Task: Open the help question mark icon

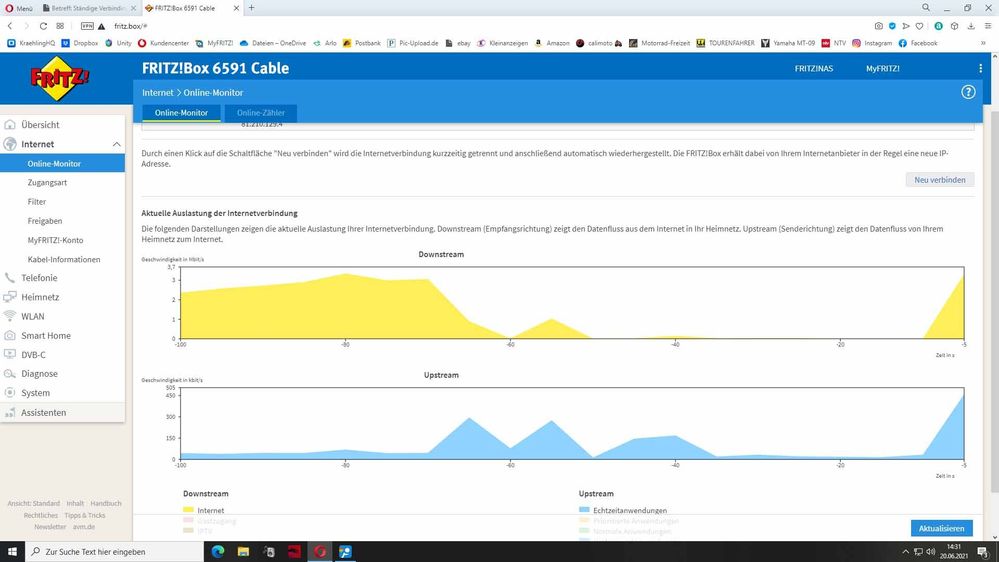Action: pyautogui.click(x=968, y=92)
